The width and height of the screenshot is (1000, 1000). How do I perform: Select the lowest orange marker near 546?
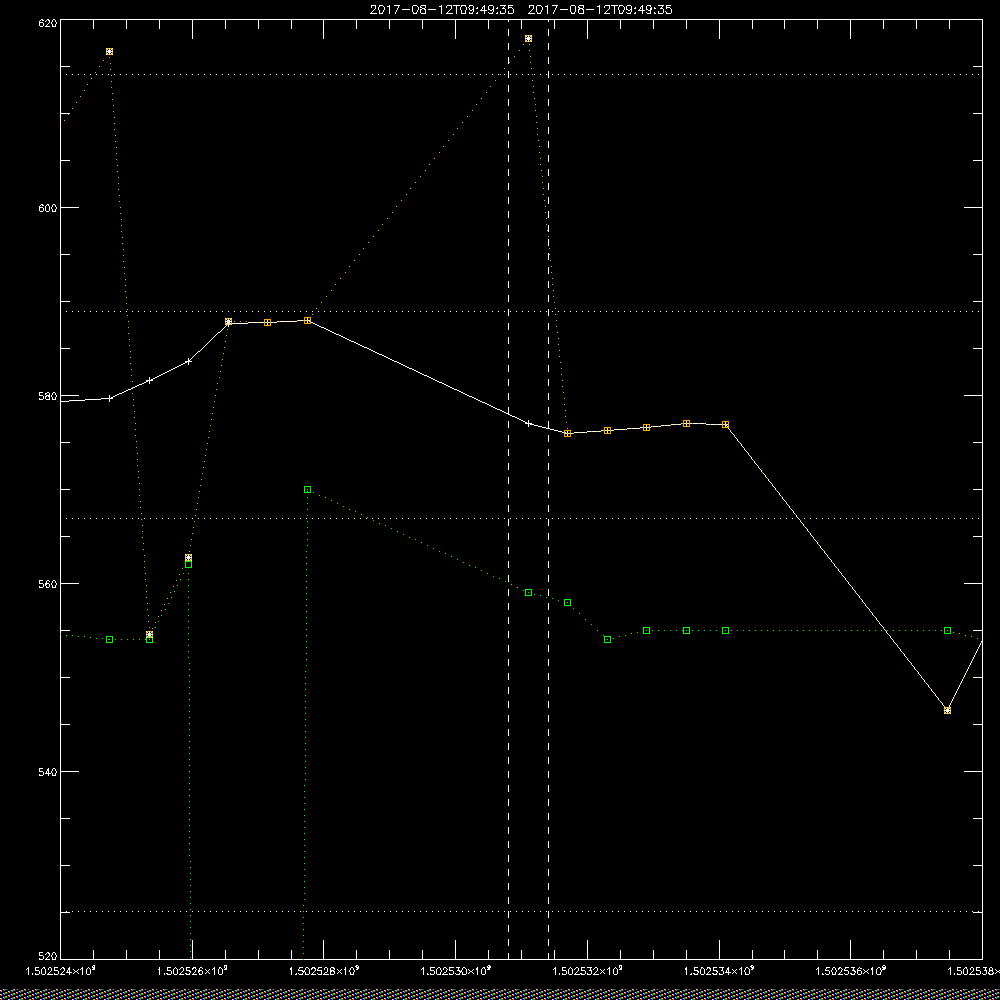pyautogui.click(x=947, y=710)
